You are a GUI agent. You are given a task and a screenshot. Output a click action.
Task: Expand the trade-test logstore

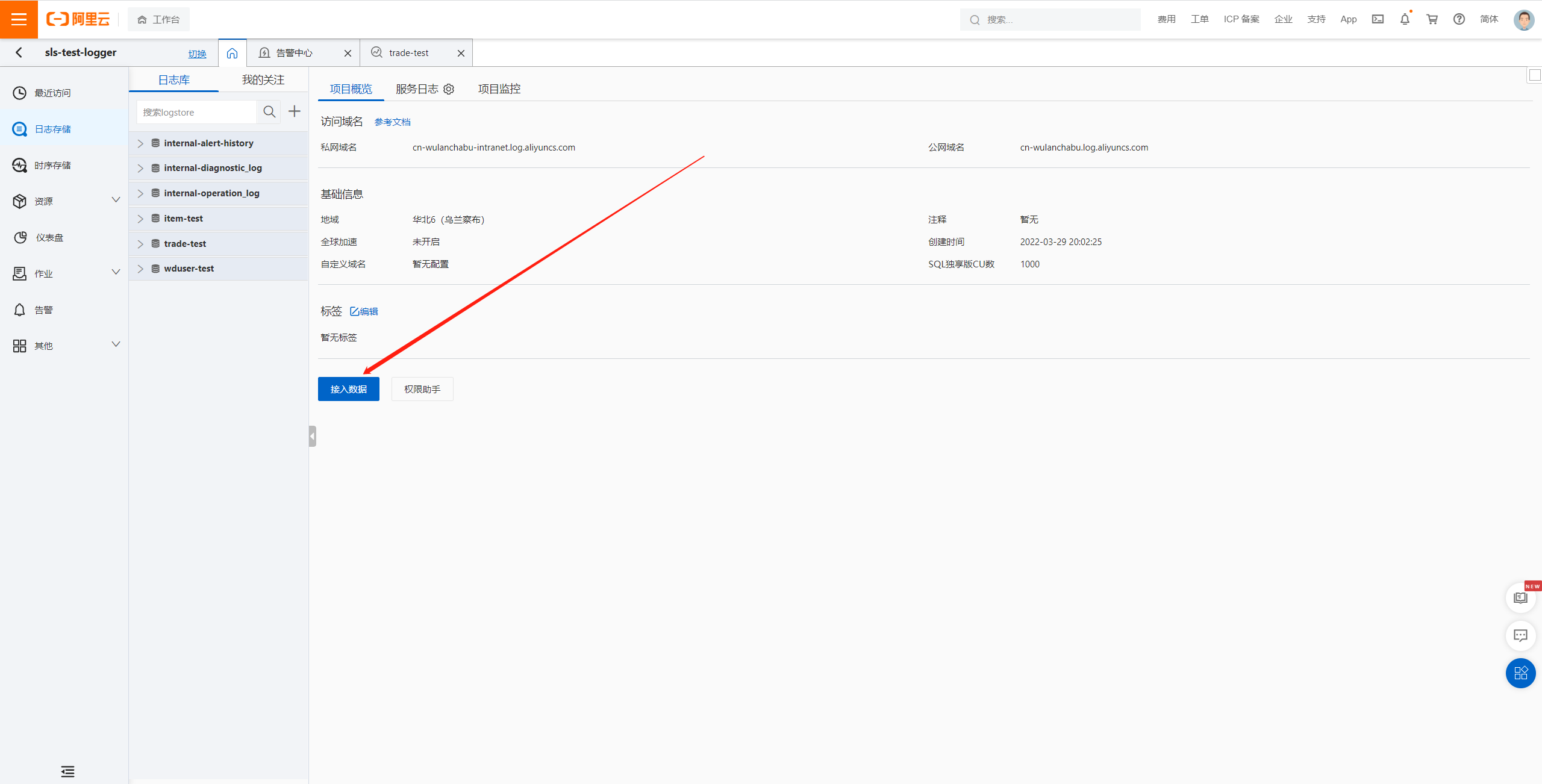tap(140, 244)
